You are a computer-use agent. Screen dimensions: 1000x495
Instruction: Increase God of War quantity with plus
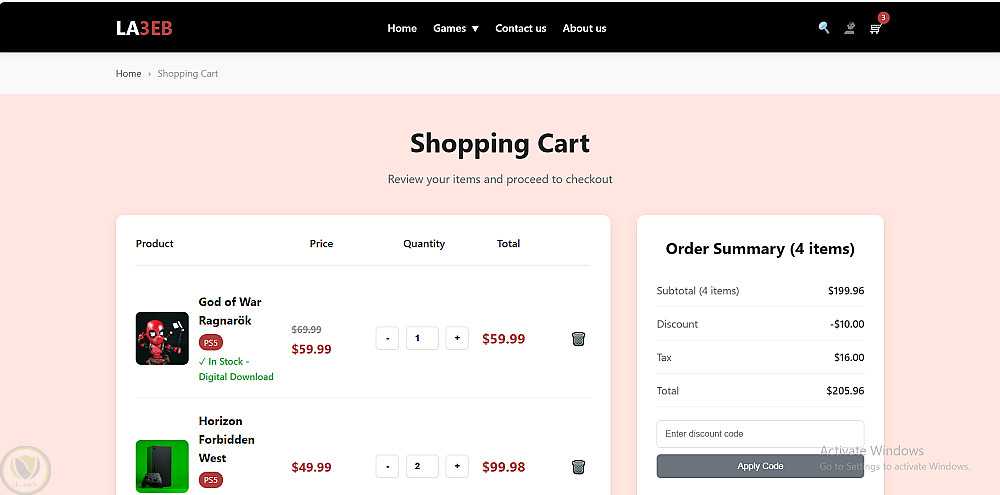[x=457, y=338]
